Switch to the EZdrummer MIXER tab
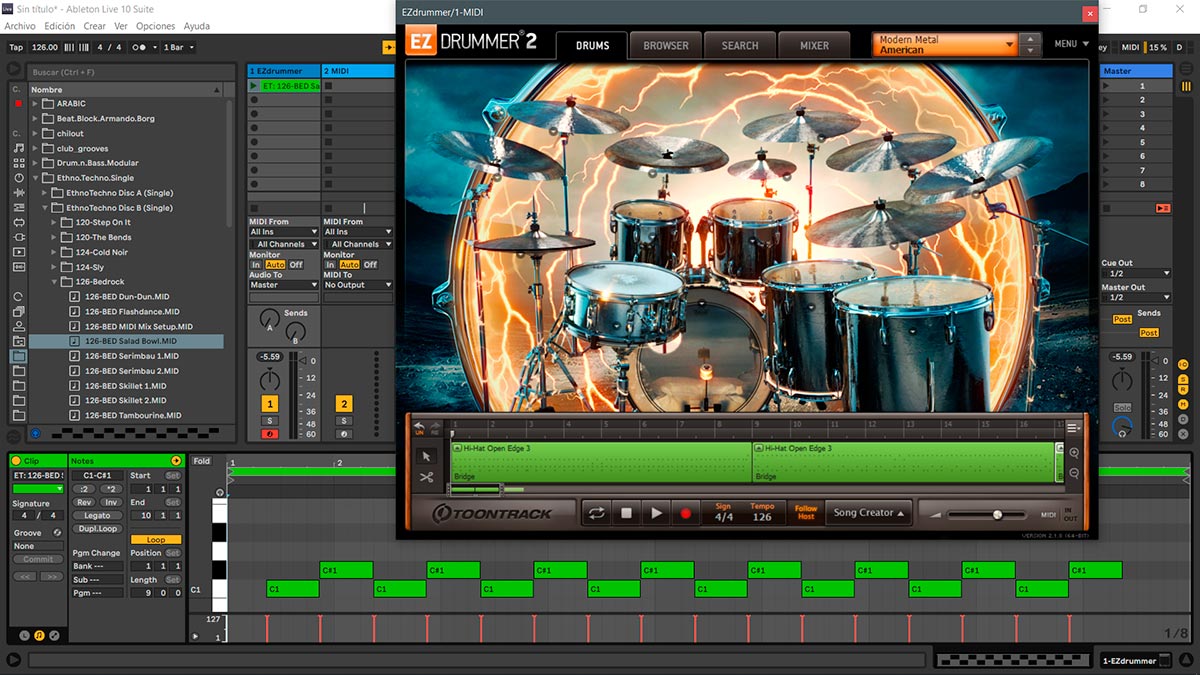Image resolution: width=1200 pixels, height=675 pixels. 815,46
